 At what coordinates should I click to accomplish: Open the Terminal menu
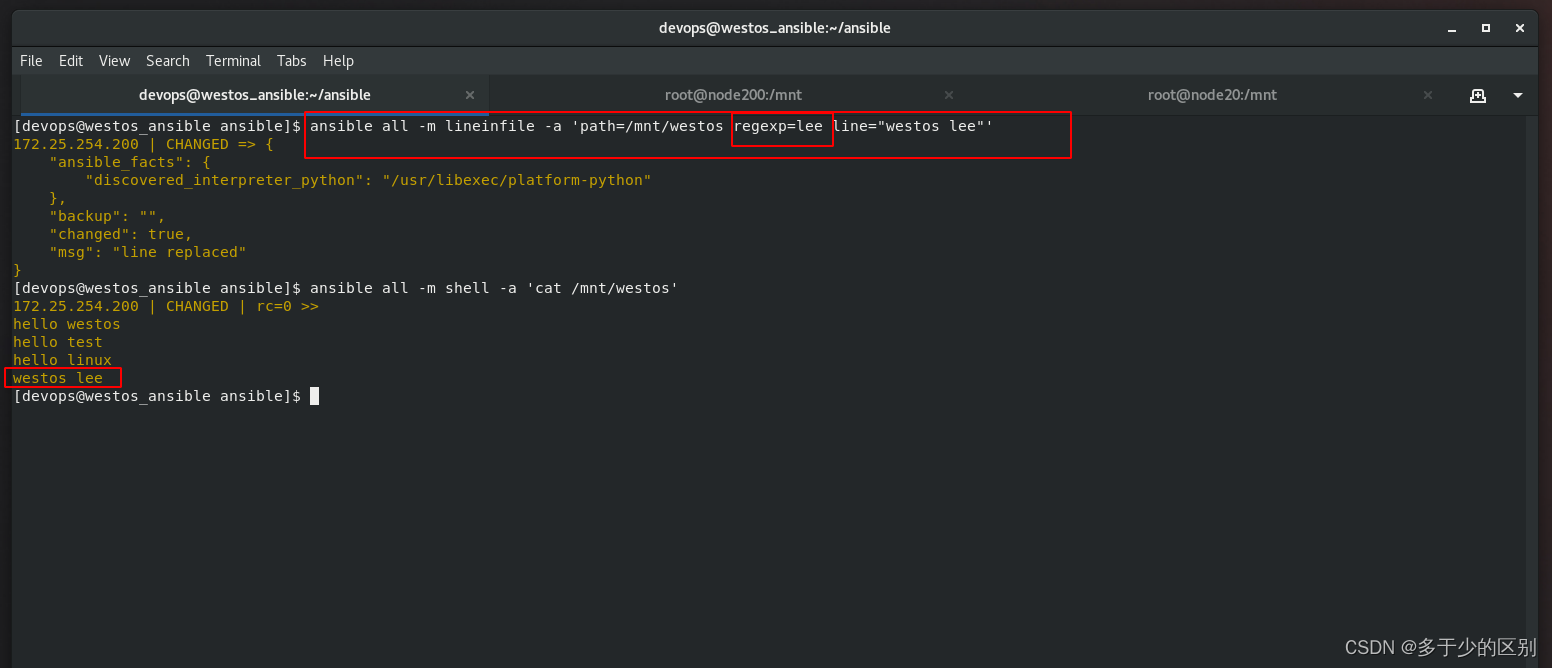[233, 61]
